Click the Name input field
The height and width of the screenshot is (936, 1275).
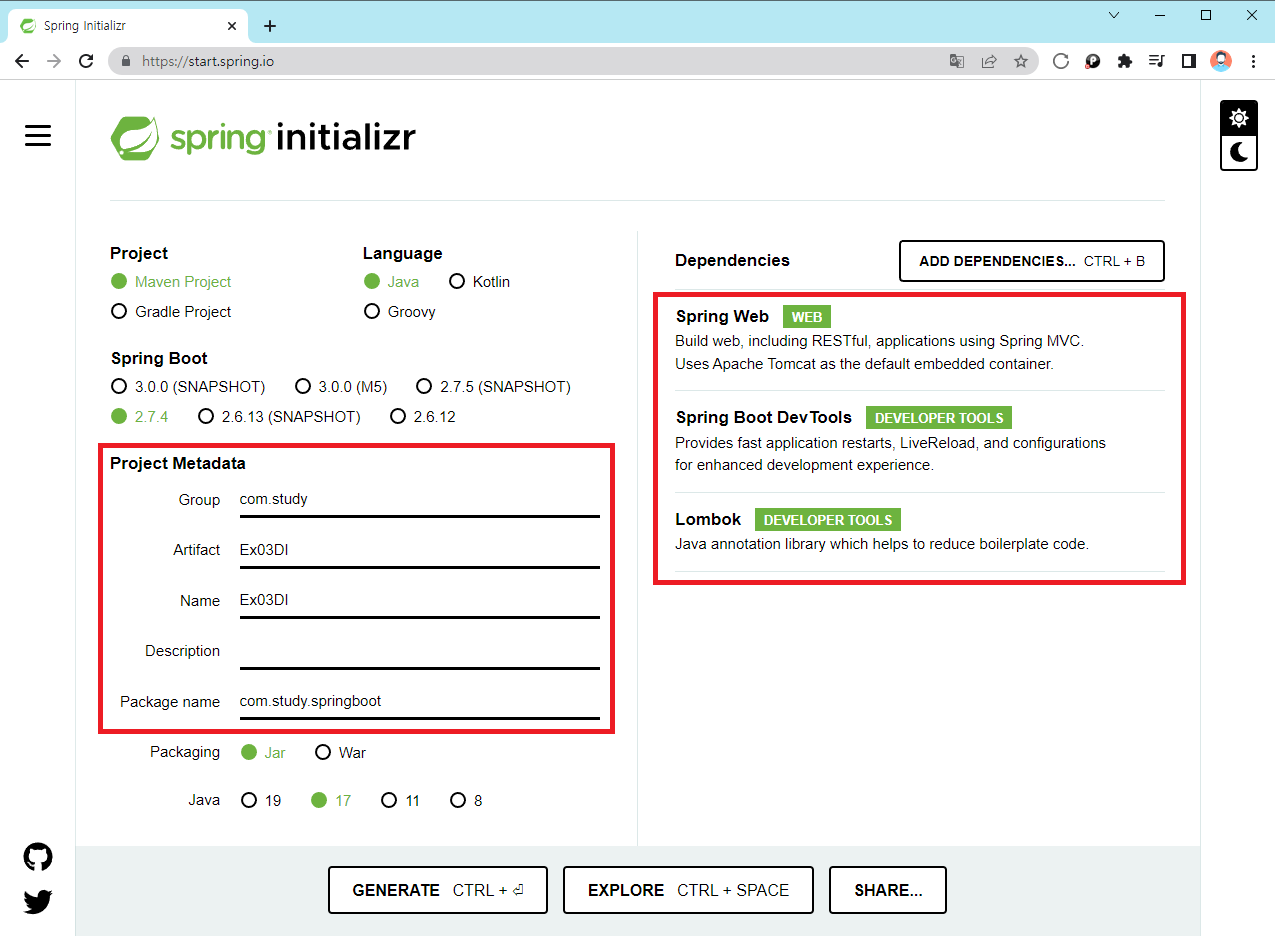419,600
